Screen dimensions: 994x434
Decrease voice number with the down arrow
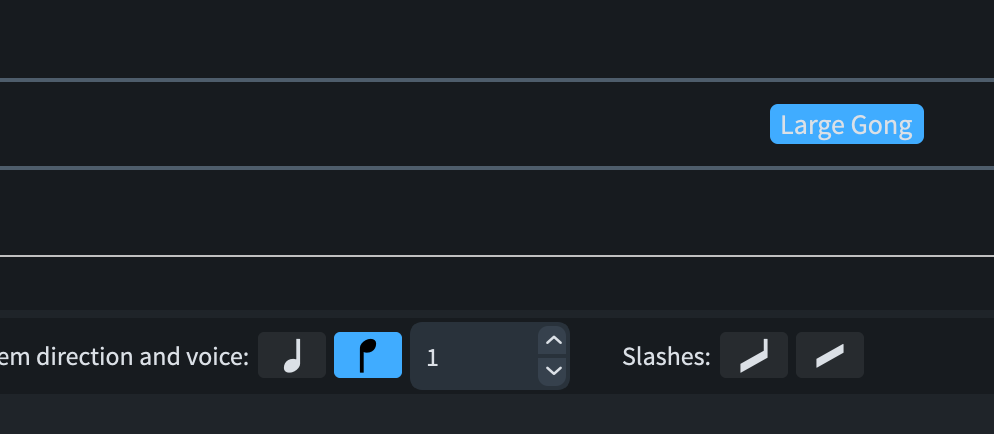[x=554, y=371]
